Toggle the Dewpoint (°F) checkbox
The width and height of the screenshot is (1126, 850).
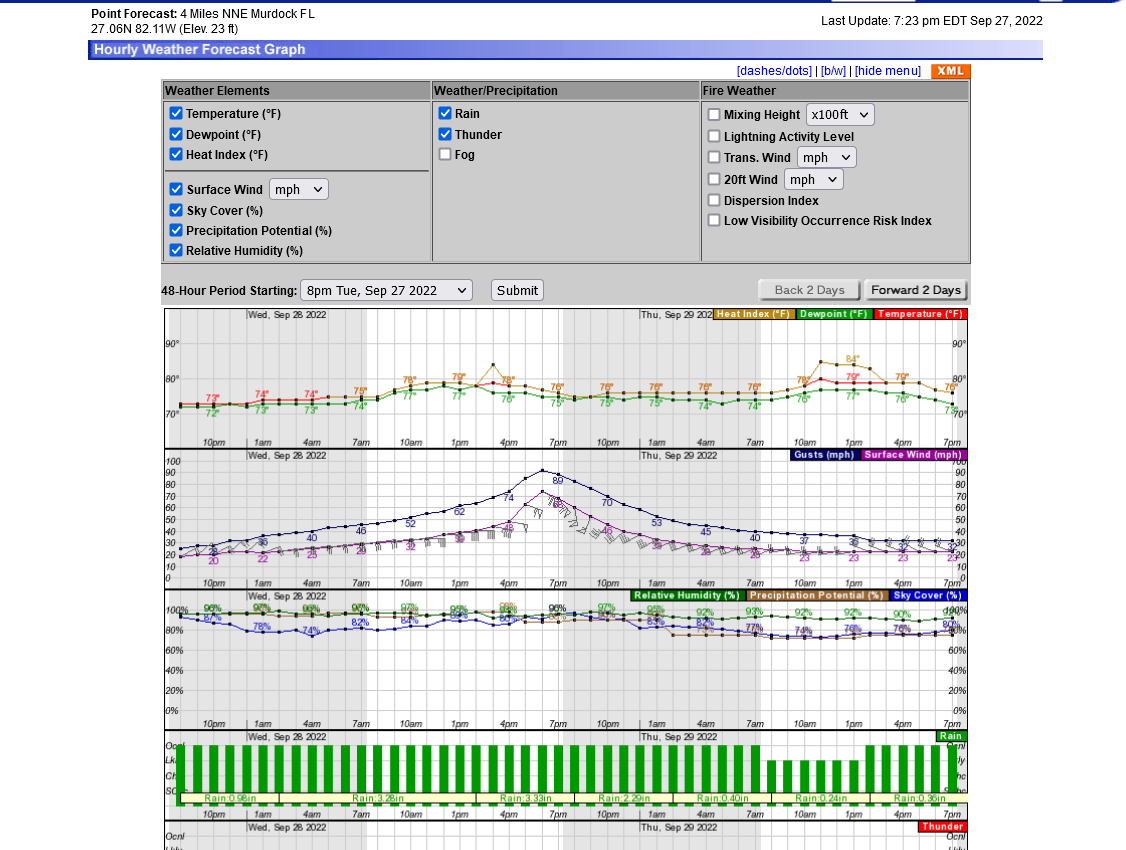[x=176, y=134]
